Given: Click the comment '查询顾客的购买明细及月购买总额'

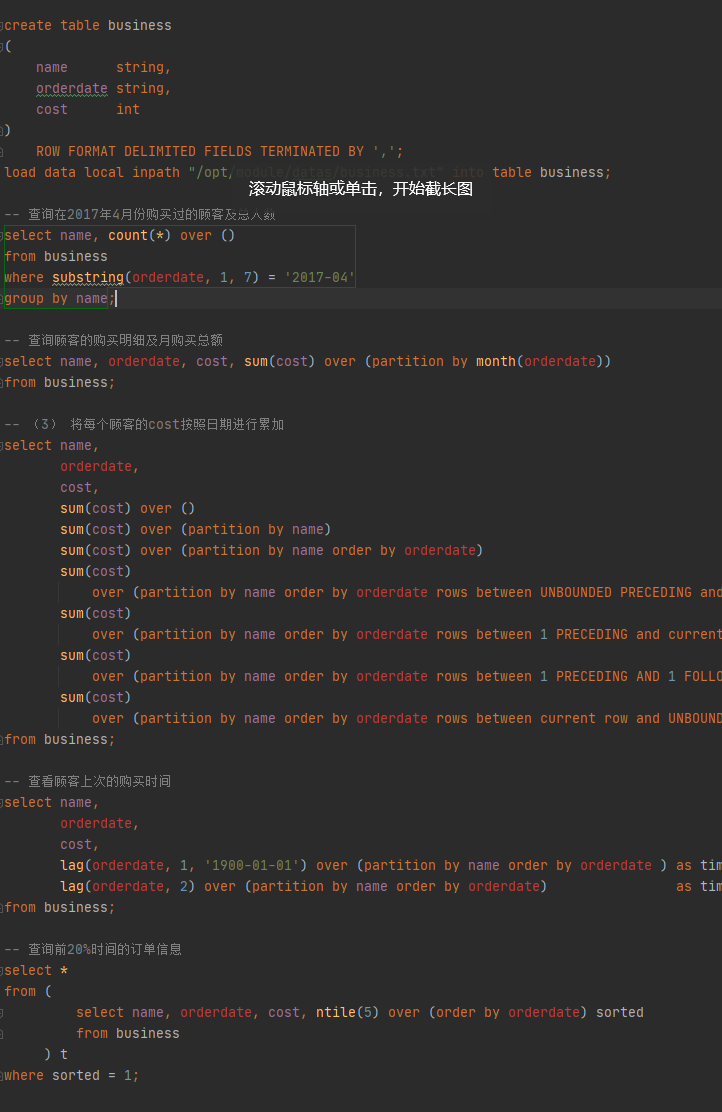Looking at the screenshot, I should pyautogui.click(x=113, y=340).
